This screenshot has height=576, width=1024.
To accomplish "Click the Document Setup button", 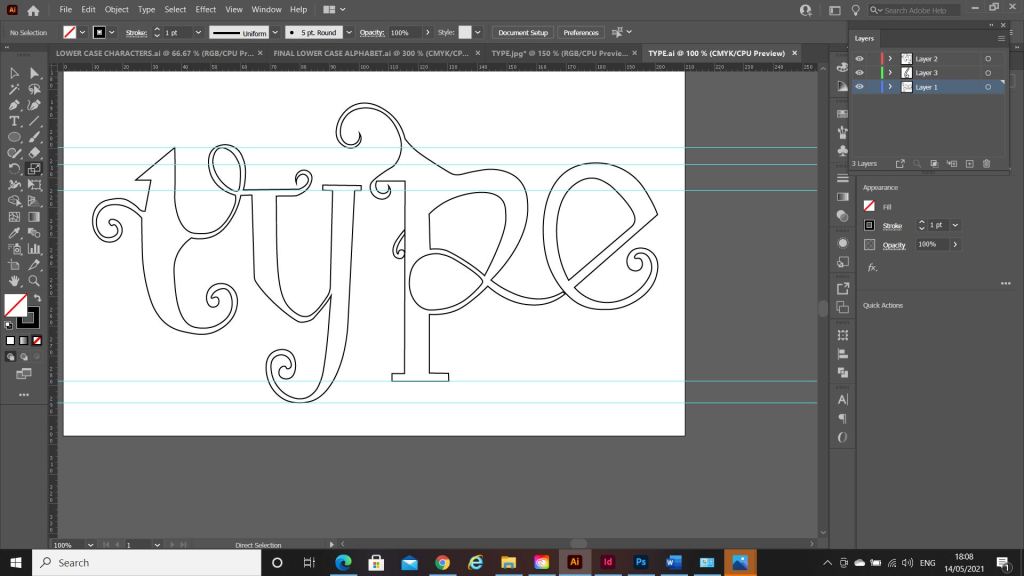I will [523, 33].
